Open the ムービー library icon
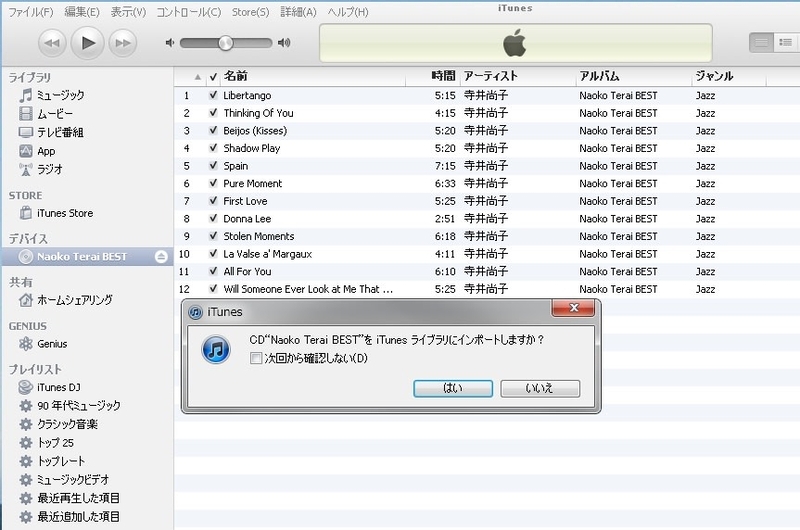The height and width of the screenshot is (530, 800). pos(26,113)
